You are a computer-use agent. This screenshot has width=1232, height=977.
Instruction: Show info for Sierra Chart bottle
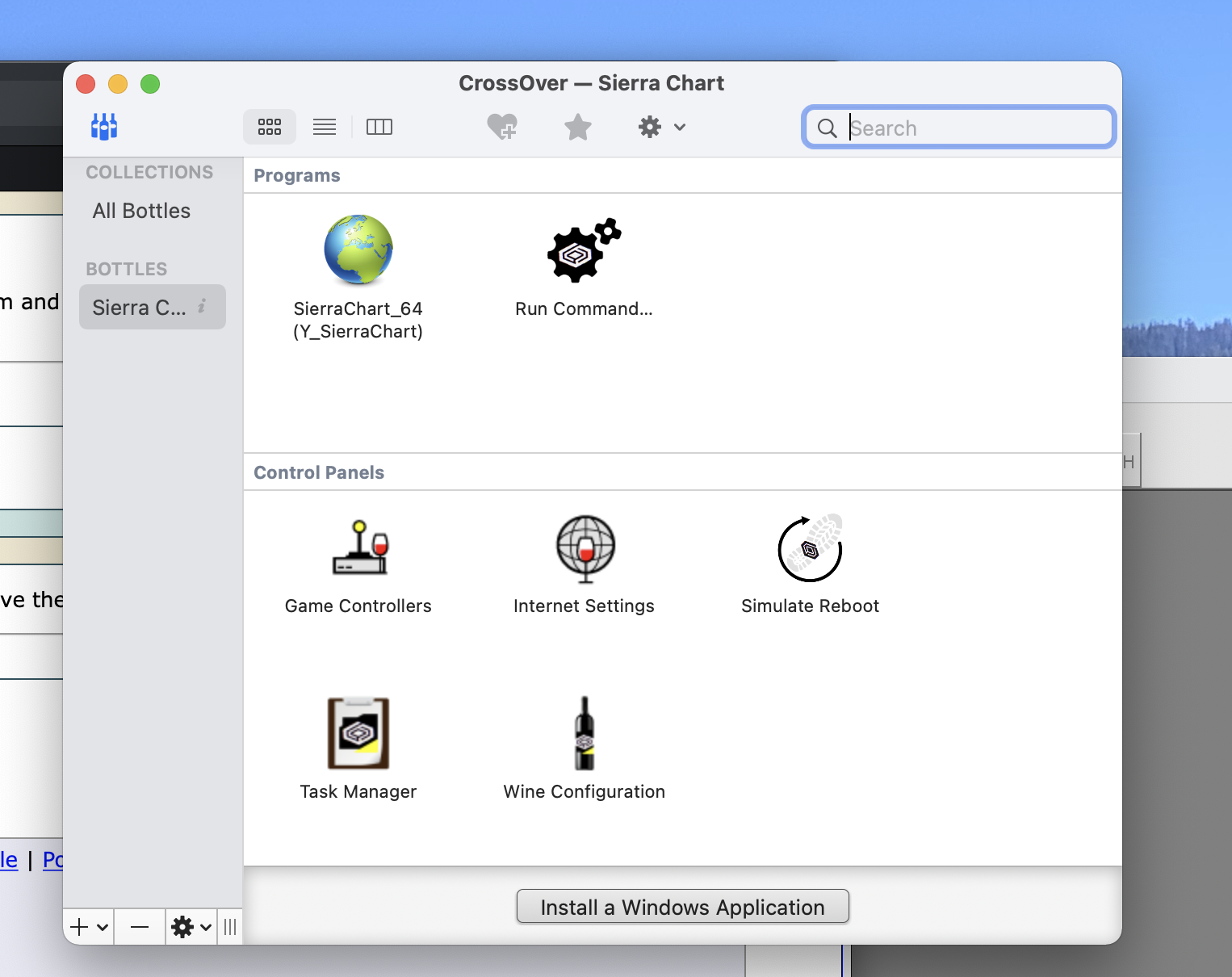coord(202,307)
